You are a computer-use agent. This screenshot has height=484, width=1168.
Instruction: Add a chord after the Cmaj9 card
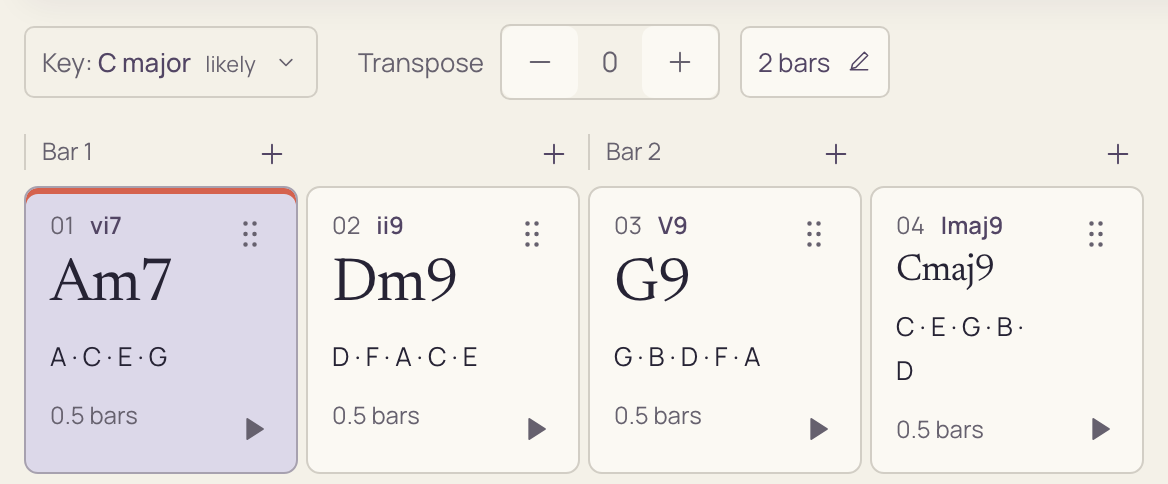pos(1117,154)
